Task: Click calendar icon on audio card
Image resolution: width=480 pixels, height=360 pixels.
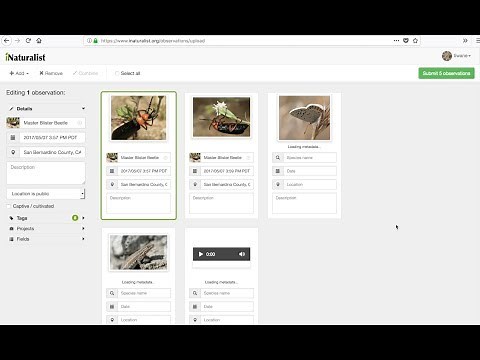Action: 195,306
